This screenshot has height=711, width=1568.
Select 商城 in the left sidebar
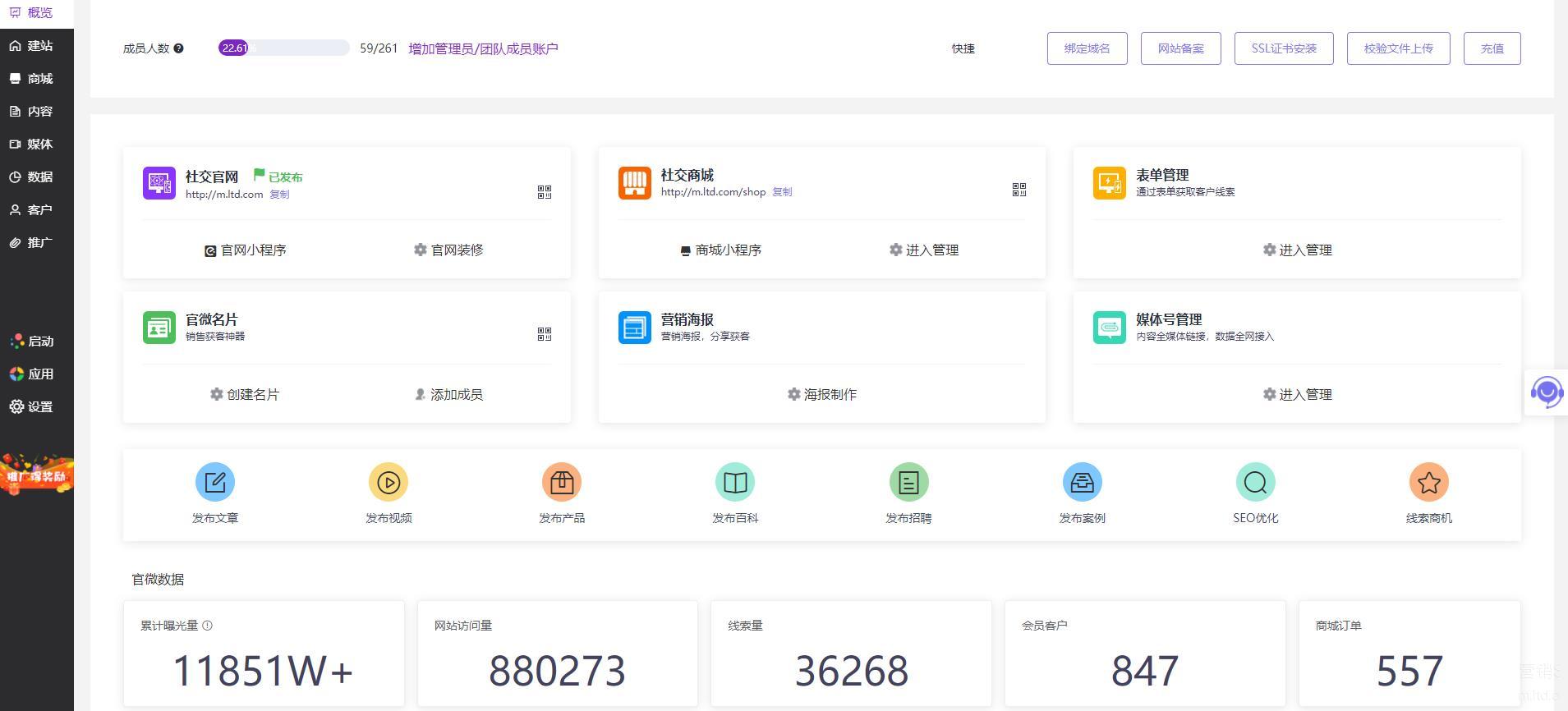click(37, 79)
